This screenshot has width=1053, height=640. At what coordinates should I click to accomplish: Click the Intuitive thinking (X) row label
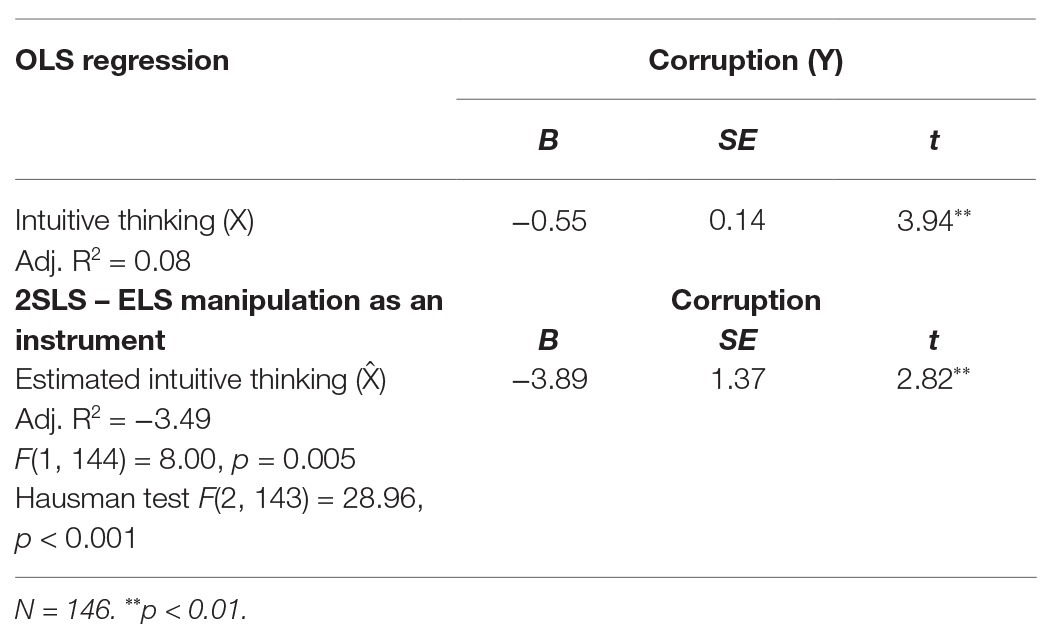pos(135,220)
